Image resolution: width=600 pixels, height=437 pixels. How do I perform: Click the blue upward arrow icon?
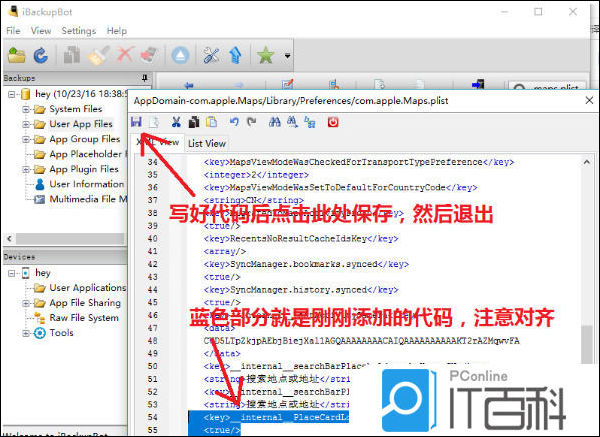tap(236, 55)
